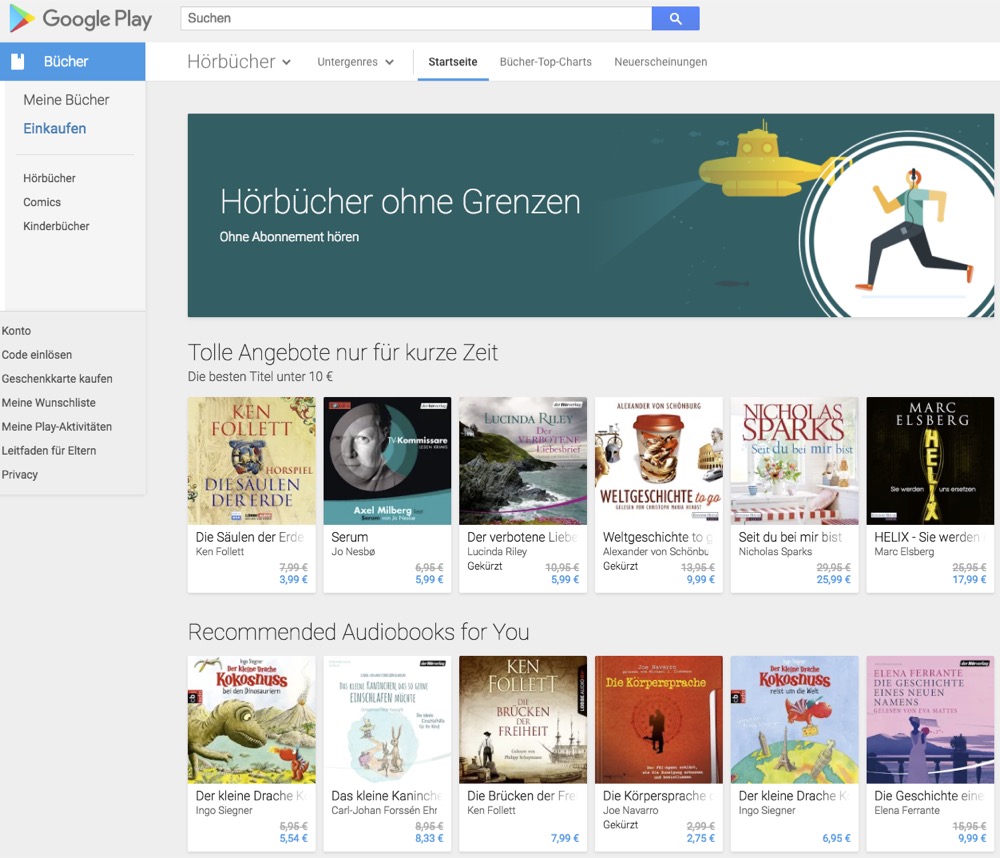Image resolution: width=1000 pixels, height=858 pixels.
Task: Click the Google Play logo
Action: [80, 19]
